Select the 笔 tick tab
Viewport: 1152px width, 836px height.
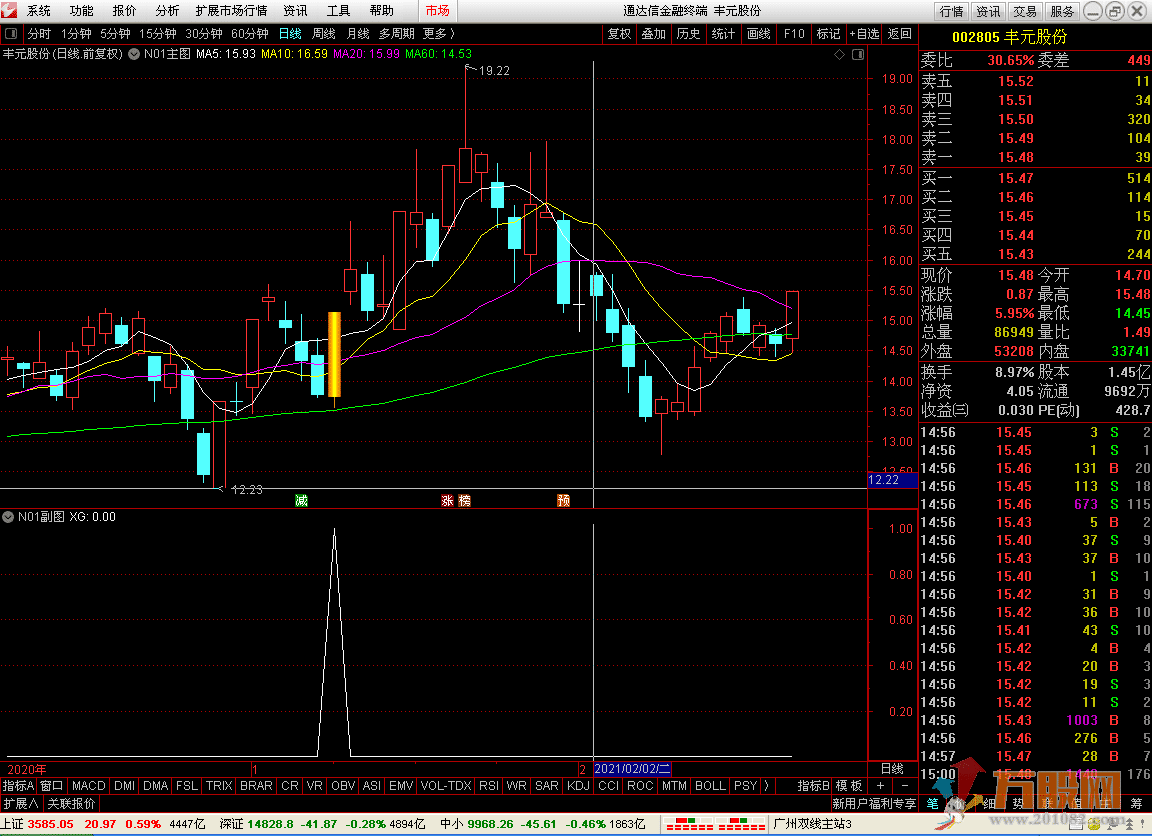[932, 803]
